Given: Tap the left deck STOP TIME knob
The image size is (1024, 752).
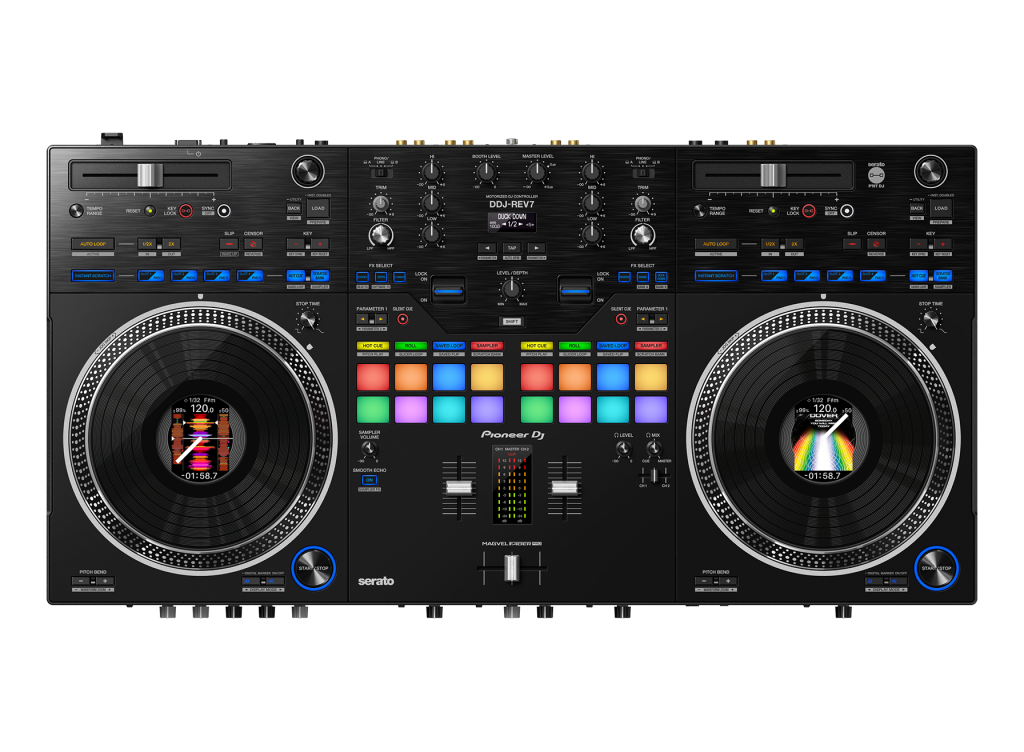Looking at the screenshot, I should [x=307, y=320].
